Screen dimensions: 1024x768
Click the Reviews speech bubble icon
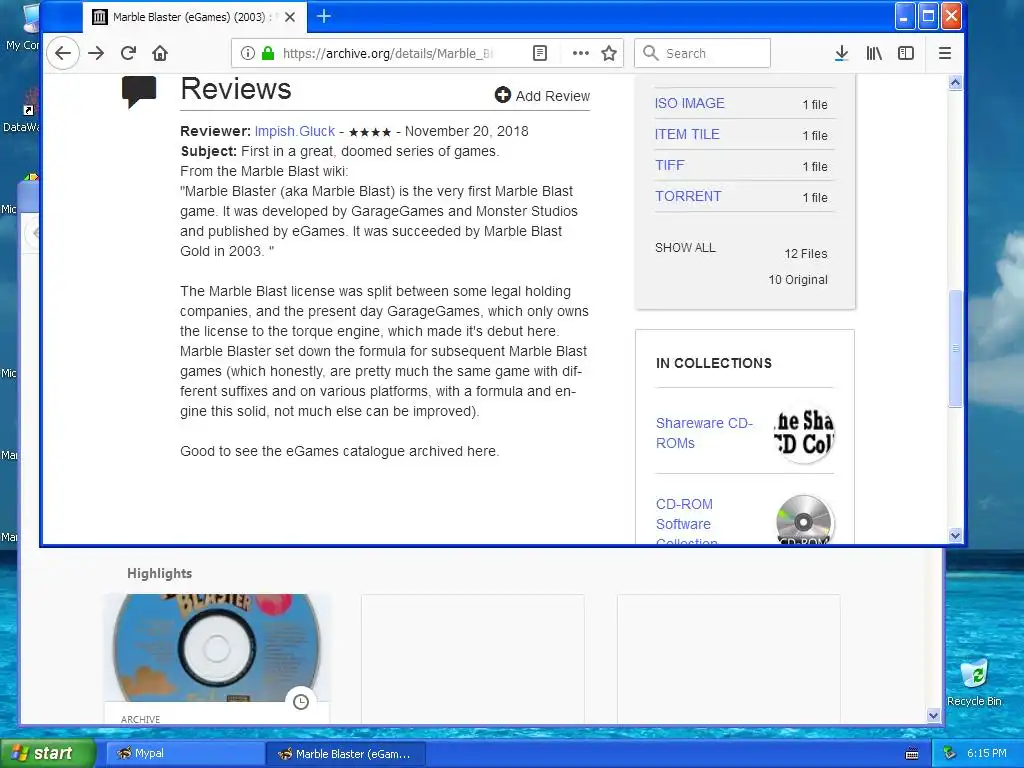tap(139, 91)
